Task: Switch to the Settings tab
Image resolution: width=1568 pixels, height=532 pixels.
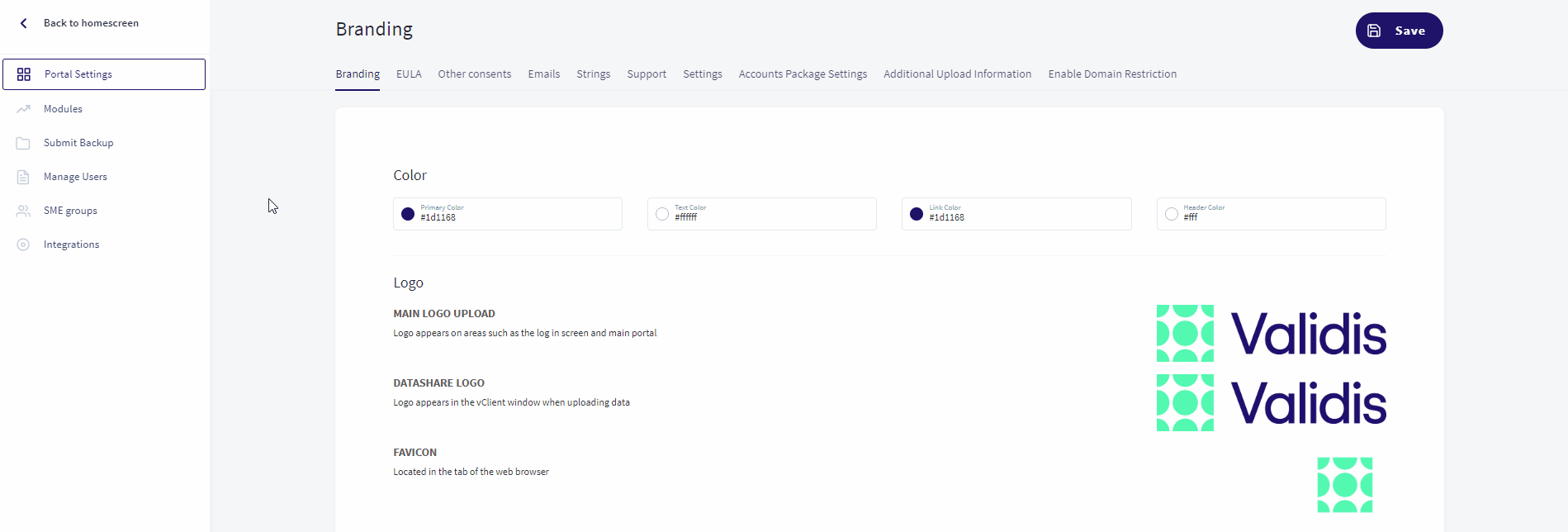Action: click(703, 74)
